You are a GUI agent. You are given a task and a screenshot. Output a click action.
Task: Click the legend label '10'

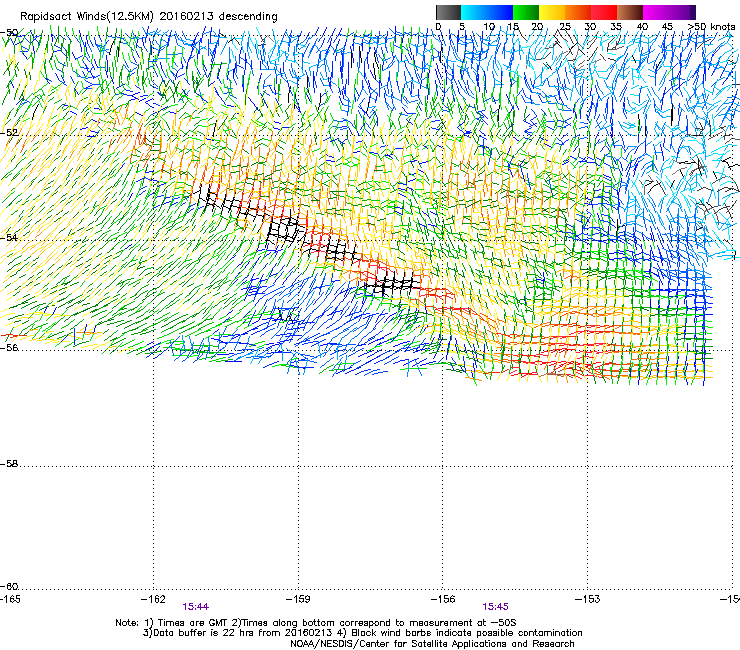pyautogui.click(x=489, y=27)
